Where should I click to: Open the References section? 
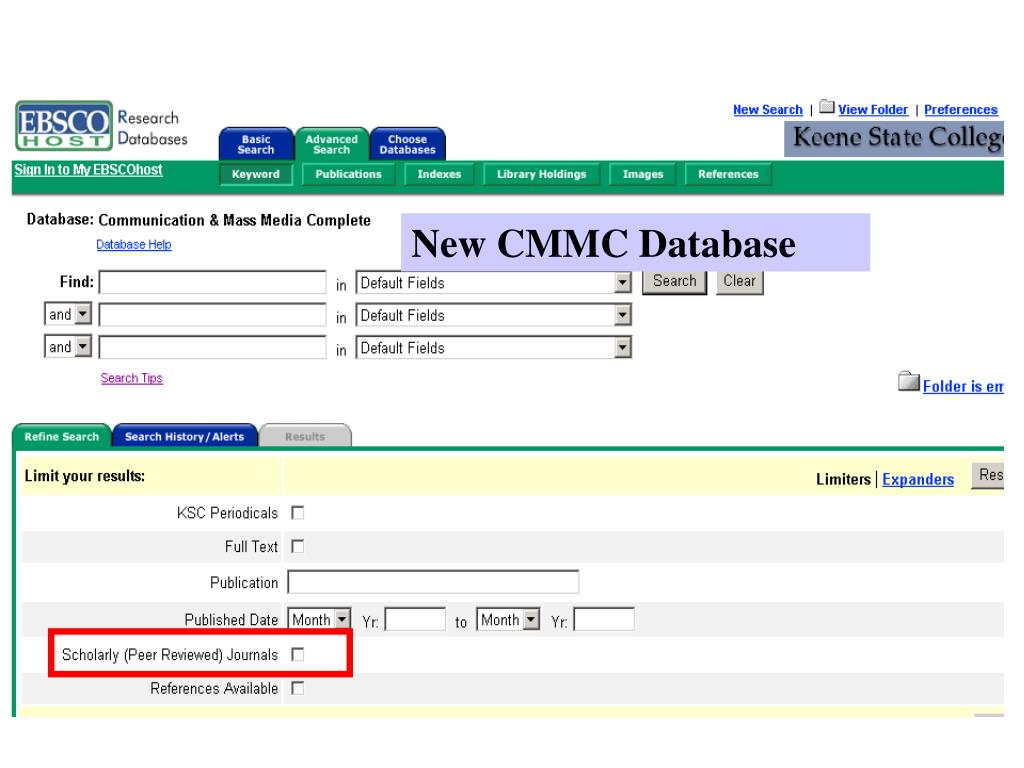coord(728,174)
